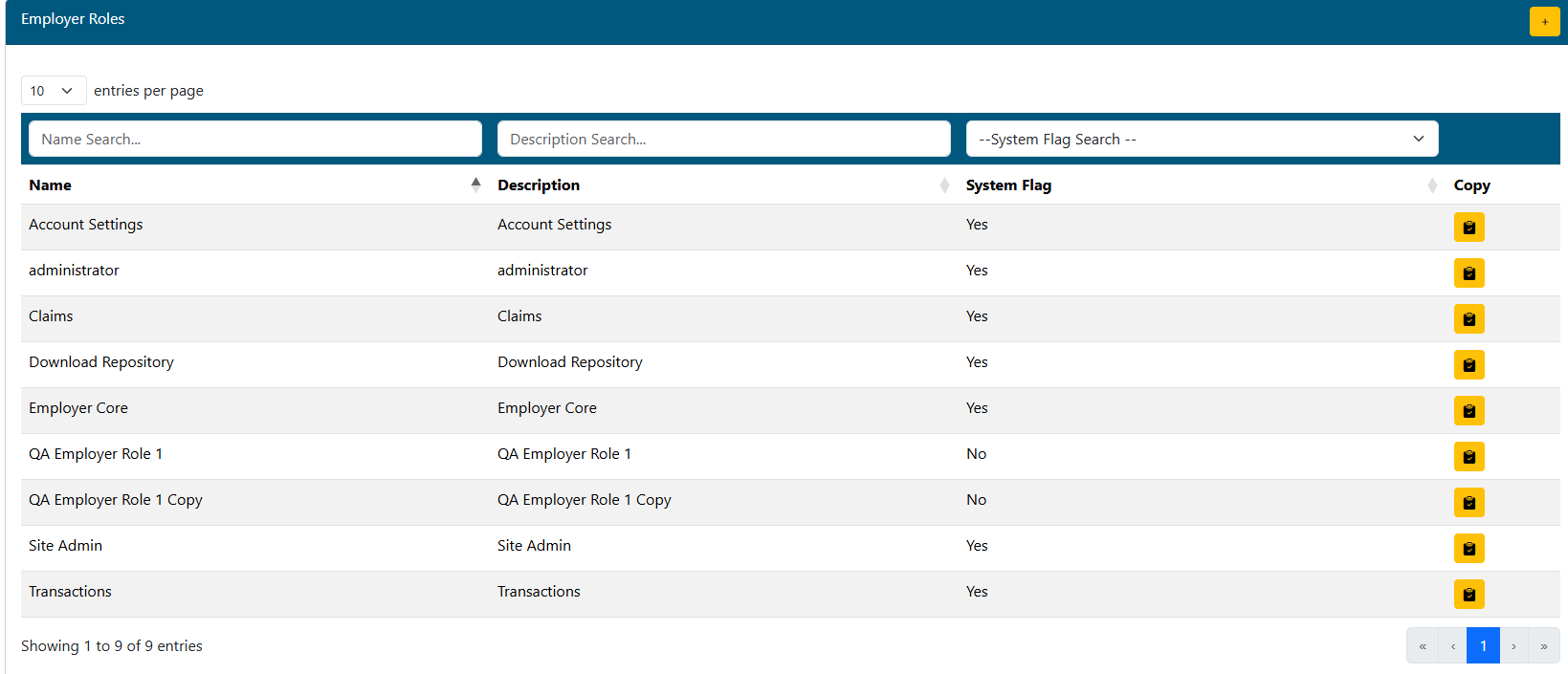Click copy icon for Transactions role
Viewport: 1568px width, 674px height.
click(1469, 595)
